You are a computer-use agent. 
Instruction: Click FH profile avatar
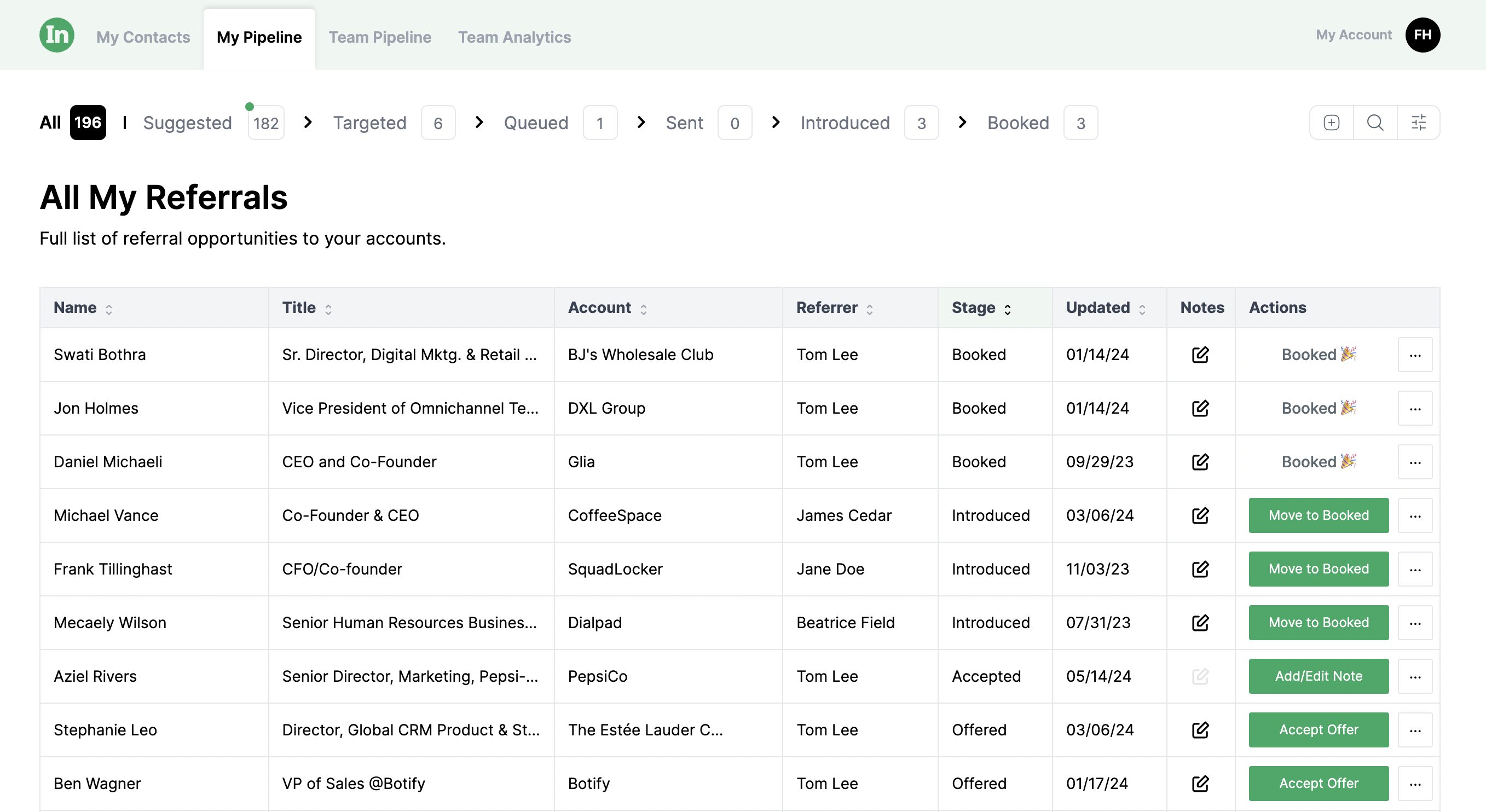coord(1422,35)
